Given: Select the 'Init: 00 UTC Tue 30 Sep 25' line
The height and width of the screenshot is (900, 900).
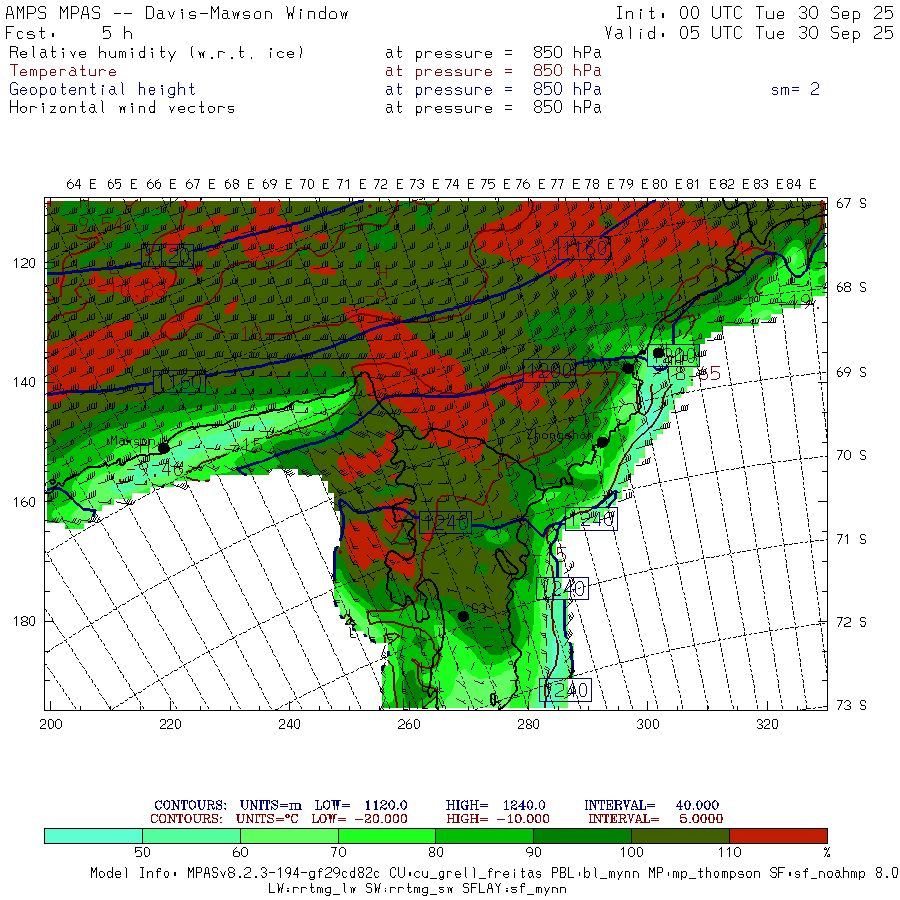Looking at the screenshot, I should [754, 13].
